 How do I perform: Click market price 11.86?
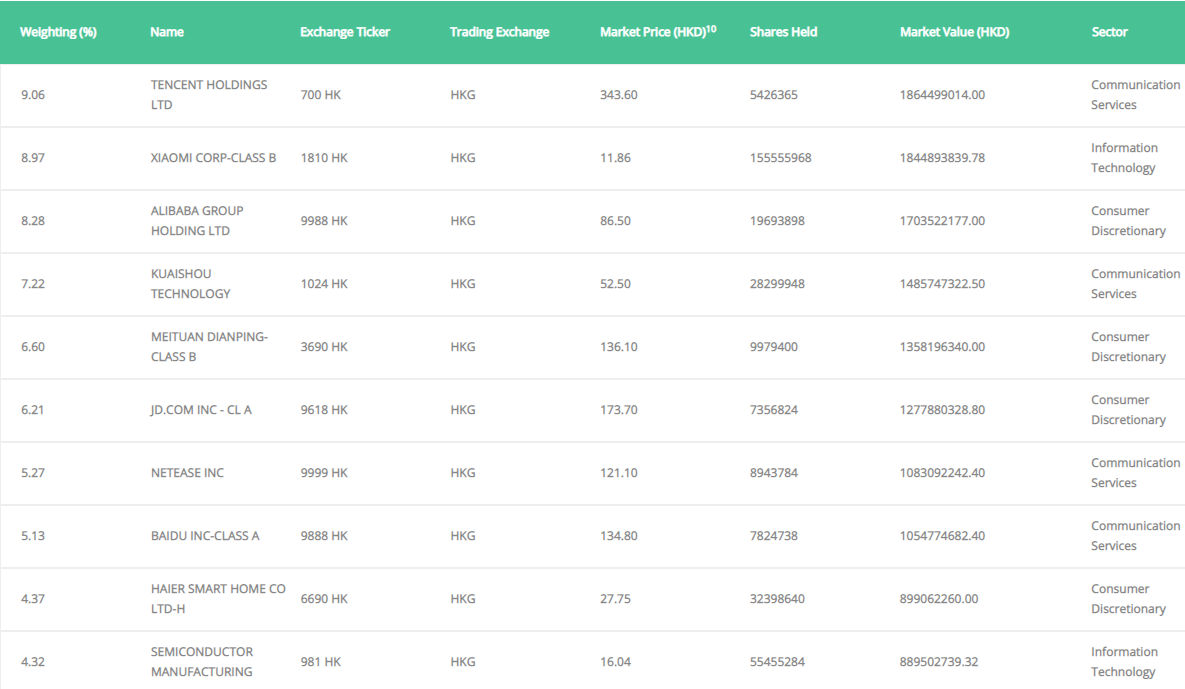615,158
